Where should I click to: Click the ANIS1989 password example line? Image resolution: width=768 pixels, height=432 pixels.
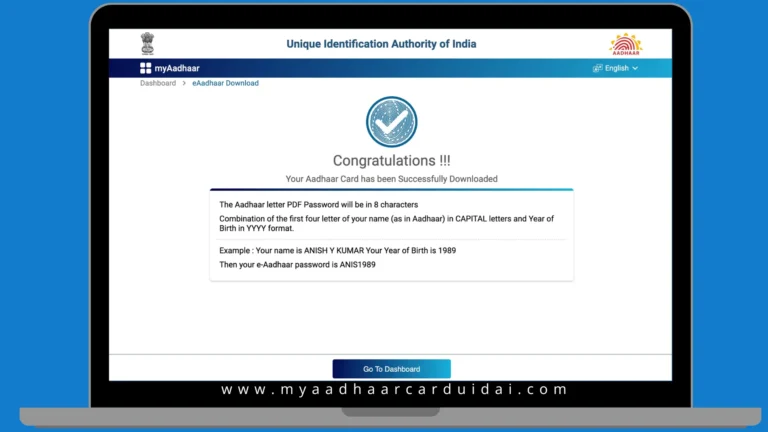click(297, 264)
